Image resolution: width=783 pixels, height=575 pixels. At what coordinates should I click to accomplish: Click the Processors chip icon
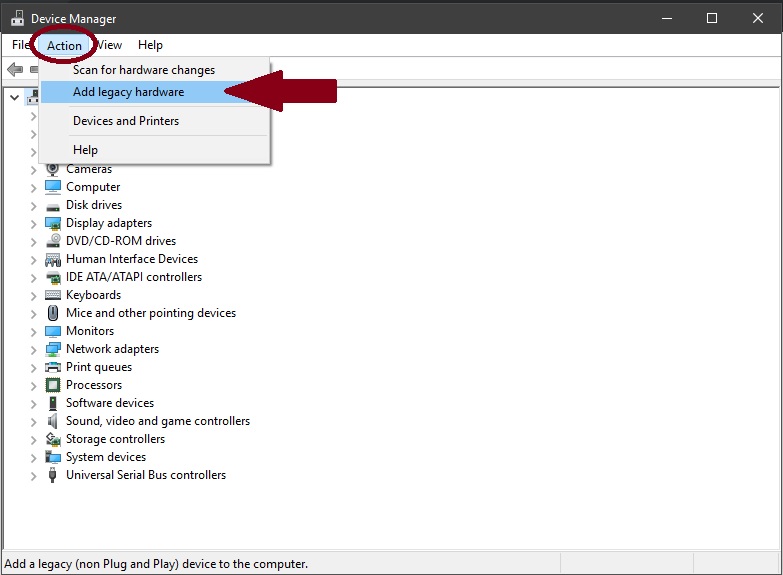click(x=52, y=385)
